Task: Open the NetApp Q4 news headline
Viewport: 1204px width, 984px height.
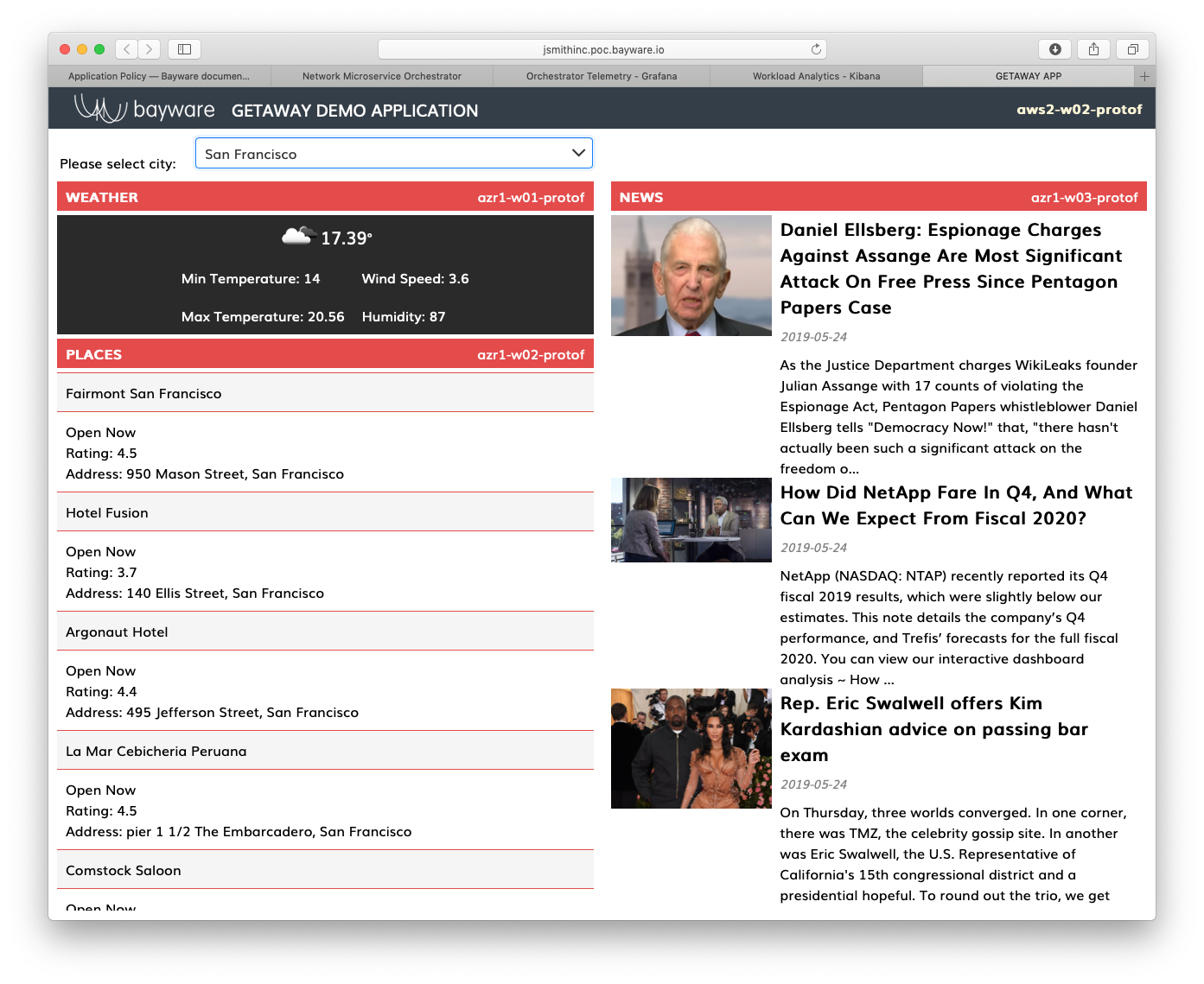Action: tap(956, 505)
